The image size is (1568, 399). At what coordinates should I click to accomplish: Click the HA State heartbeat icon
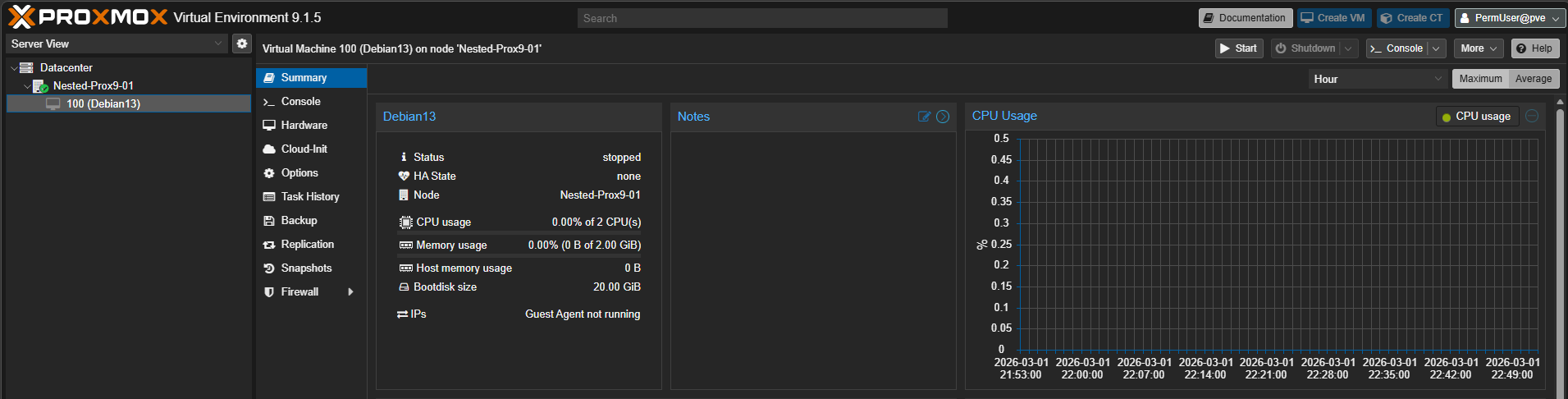point(404,176)
